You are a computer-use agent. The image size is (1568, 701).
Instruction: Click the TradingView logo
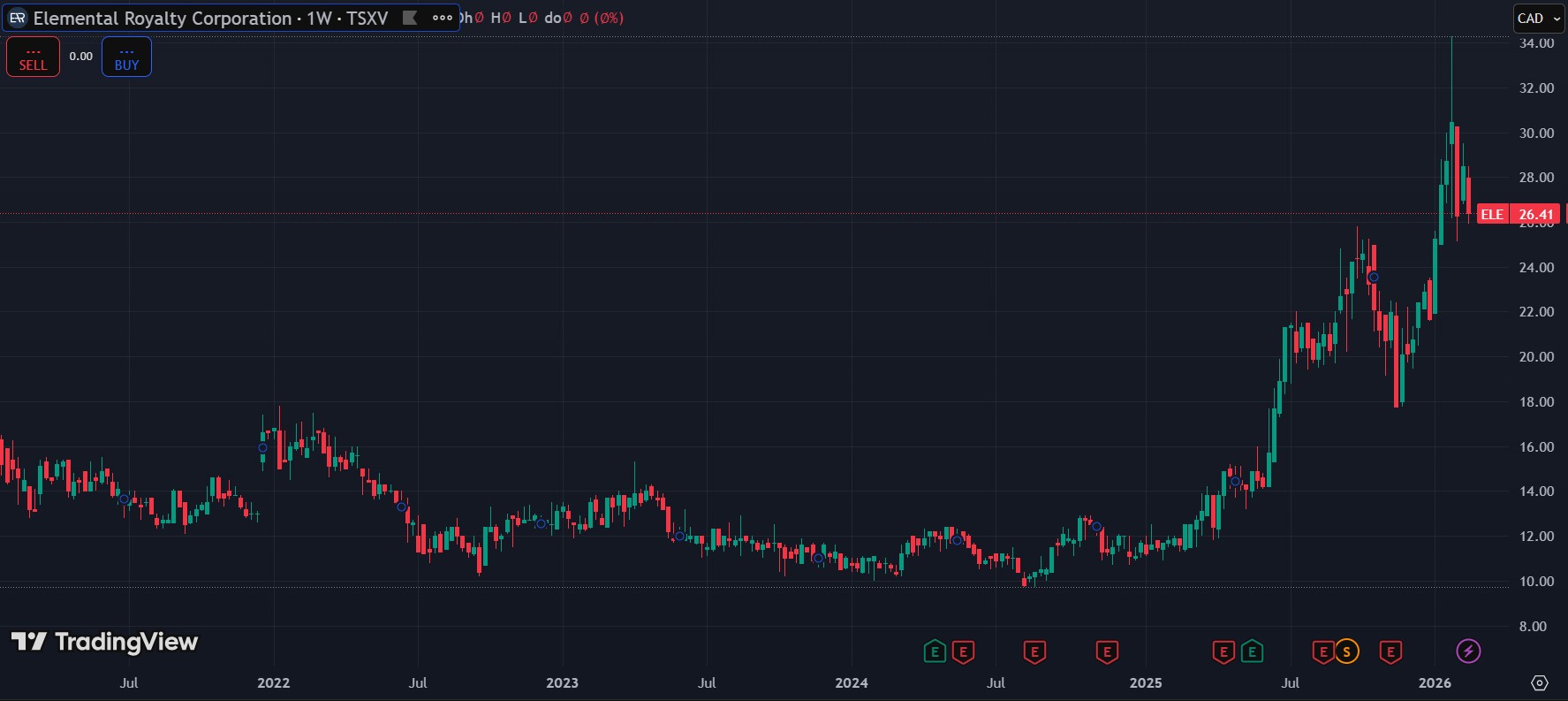(x=104, y=642)
